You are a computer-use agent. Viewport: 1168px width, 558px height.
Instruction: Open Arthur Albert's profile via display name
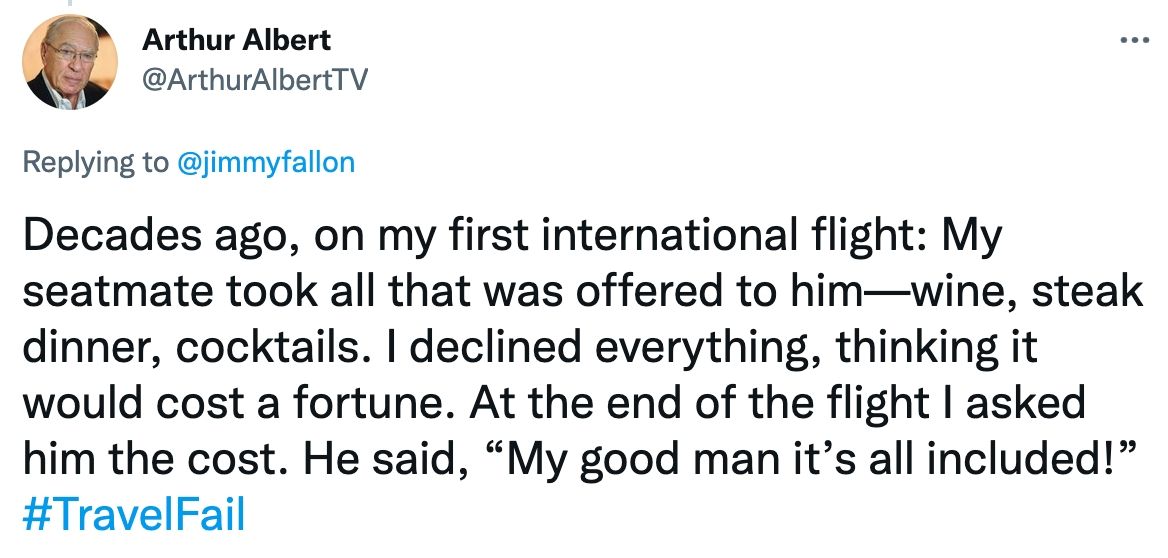coord(236,39)
